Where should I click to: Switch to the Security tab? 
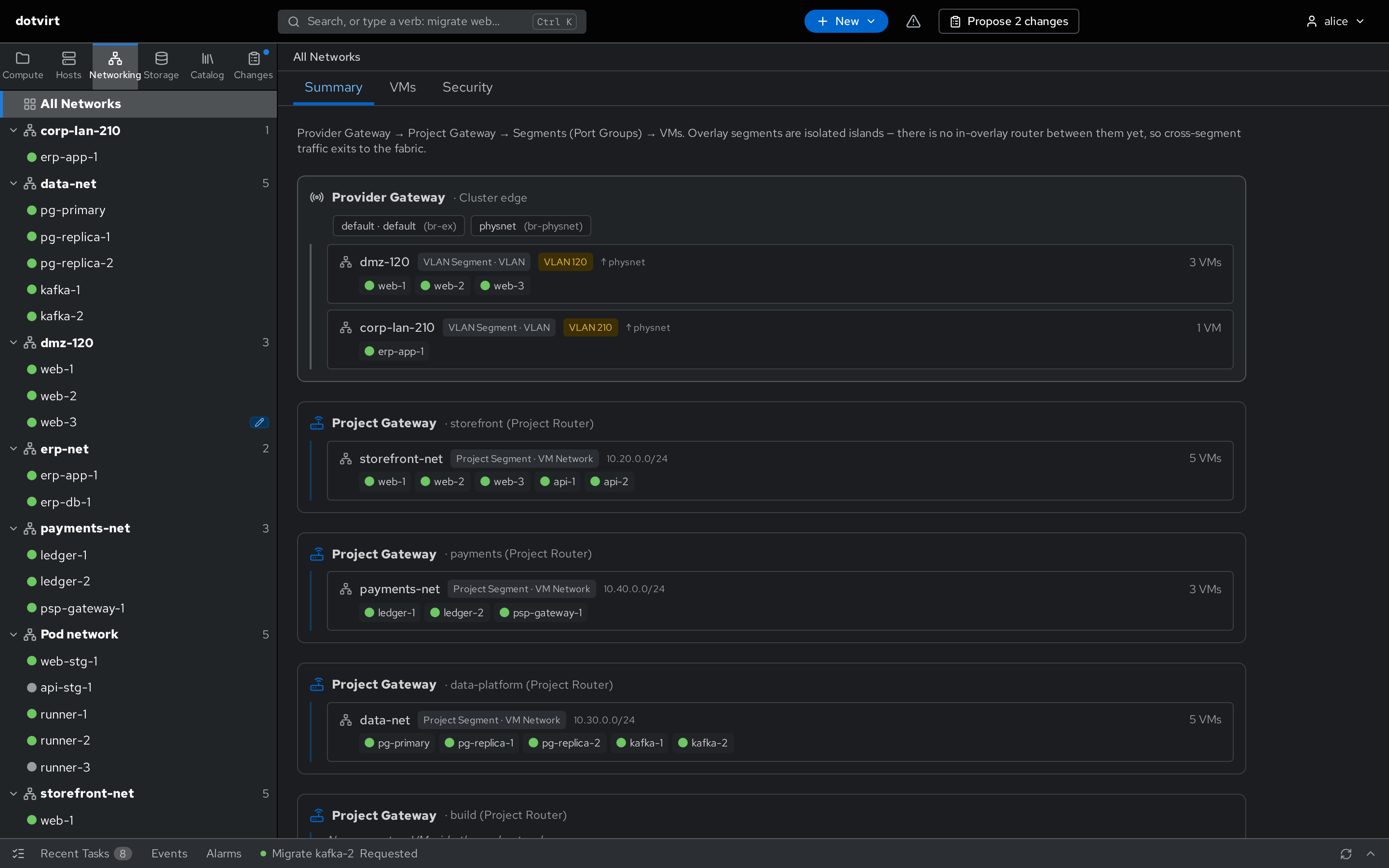(467, 87)
